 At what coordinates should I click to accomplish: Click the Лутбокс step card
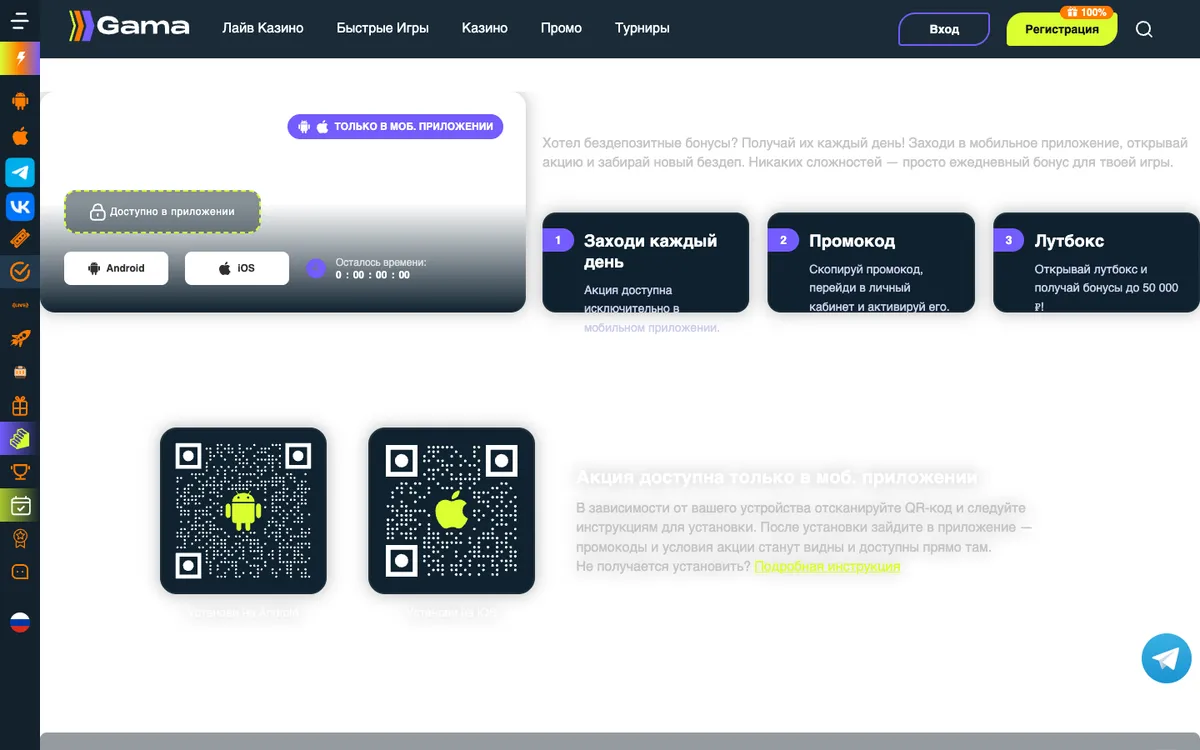coord(1096,263)
